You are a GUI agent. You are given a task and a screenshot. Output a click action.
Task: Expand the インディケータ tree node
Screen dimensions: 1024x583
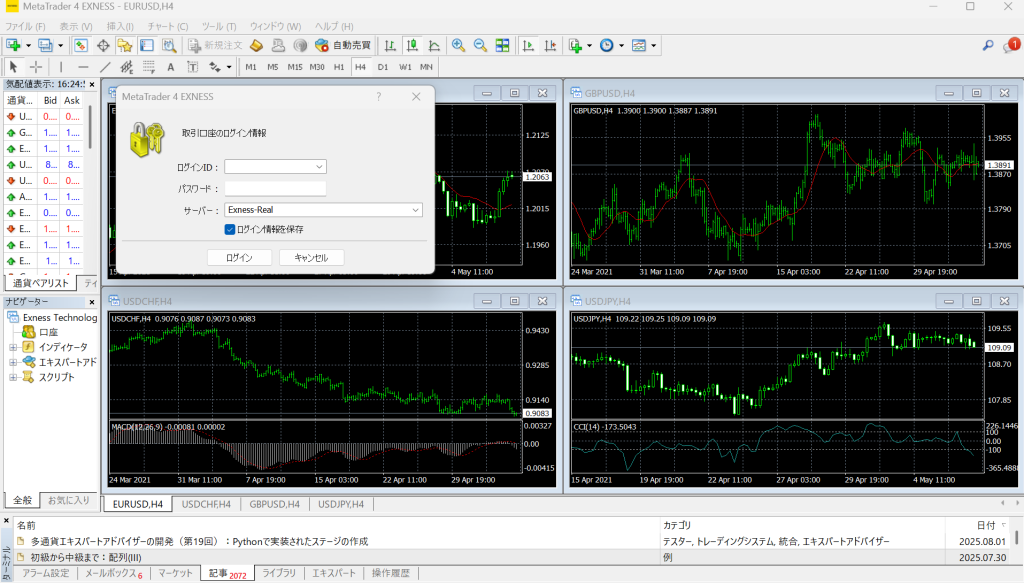(13, 347)
